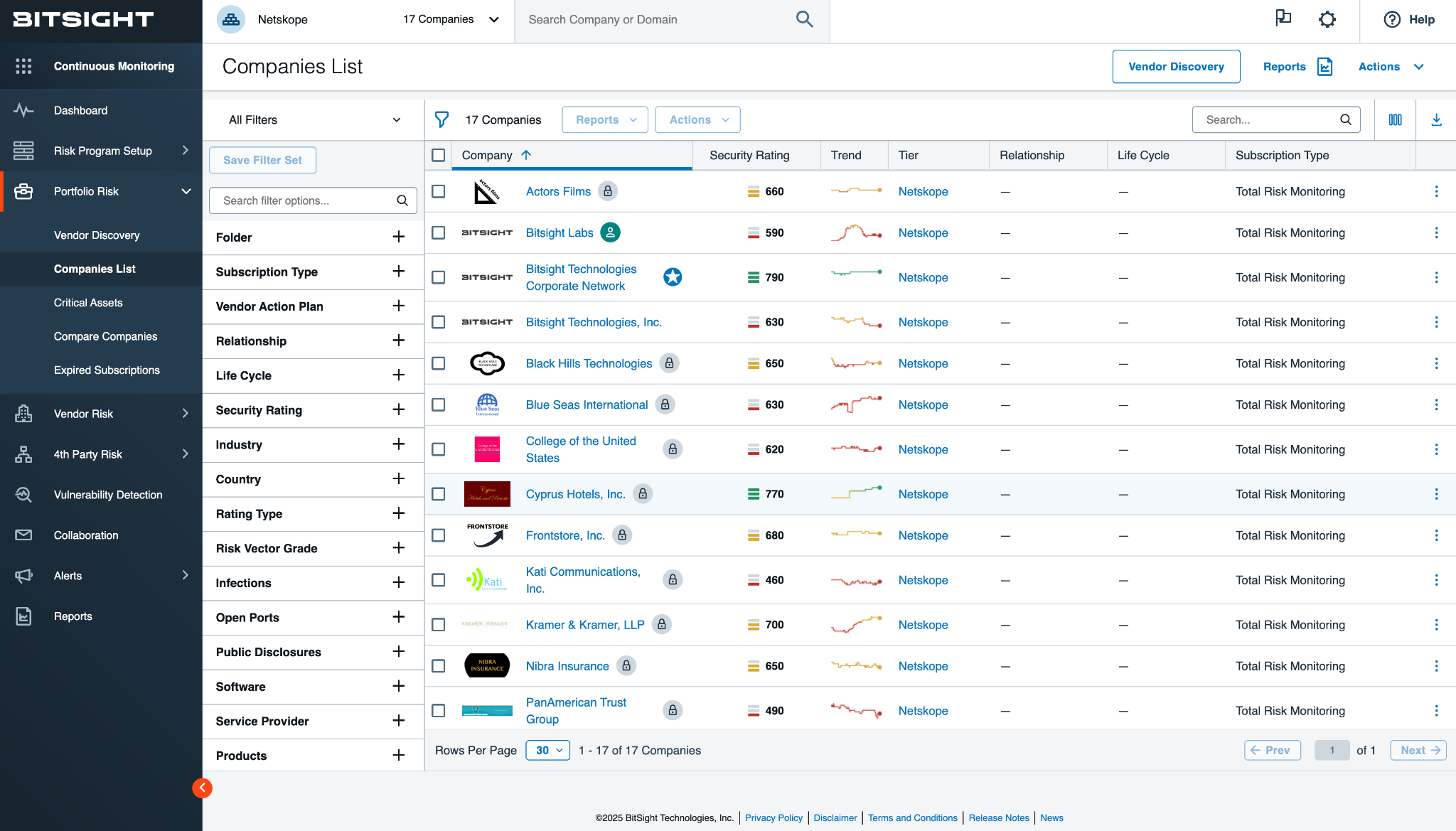This screenshot has height=831, width=1456.
Task: Check the Frontstore, Inc. row checkbox
Action: click(x=439, y=535)
